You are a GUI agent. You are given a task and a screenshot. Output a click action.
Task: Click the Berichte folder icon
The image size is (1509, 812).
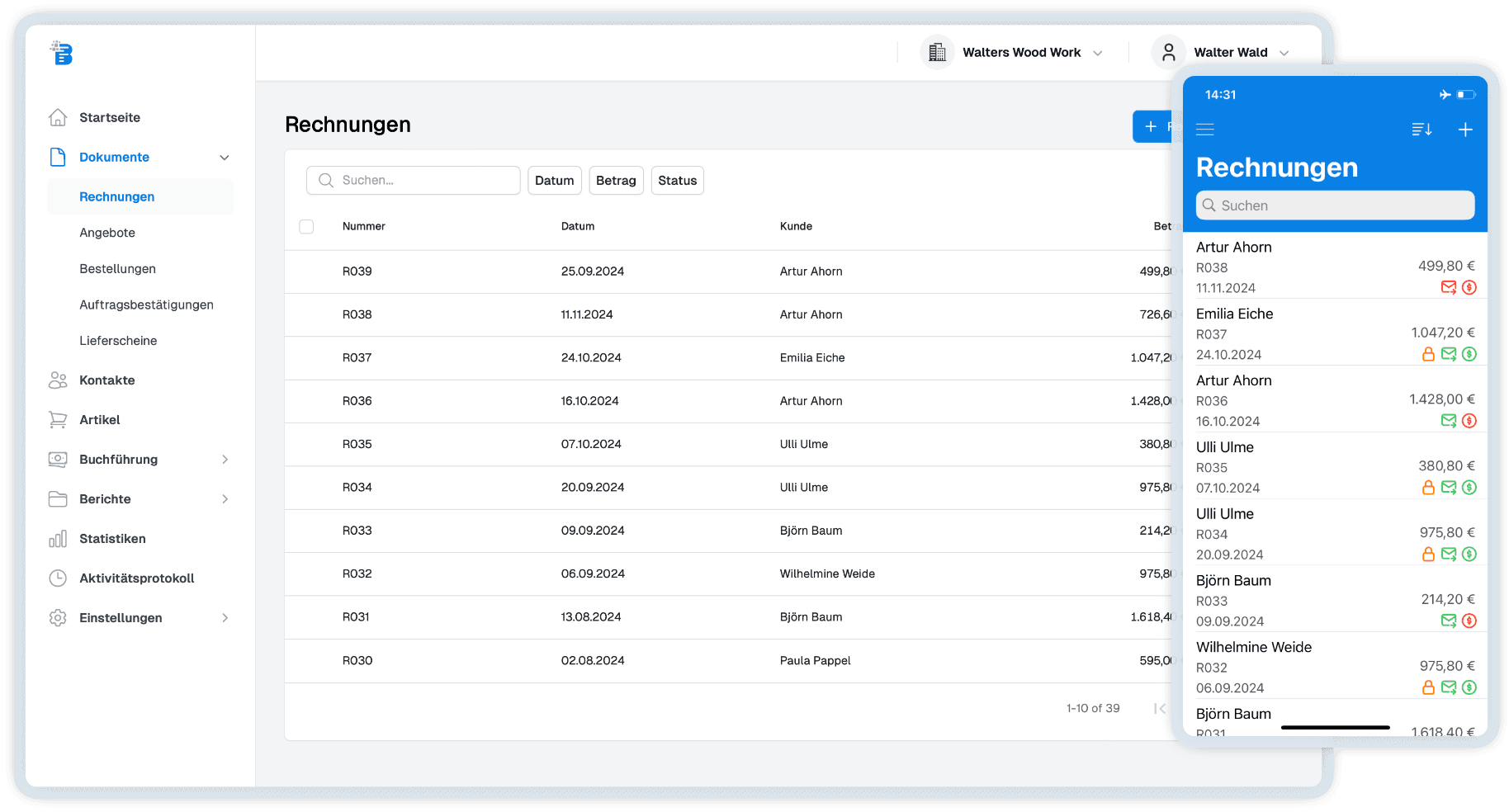pyautogui.click(x=58, y=498)
